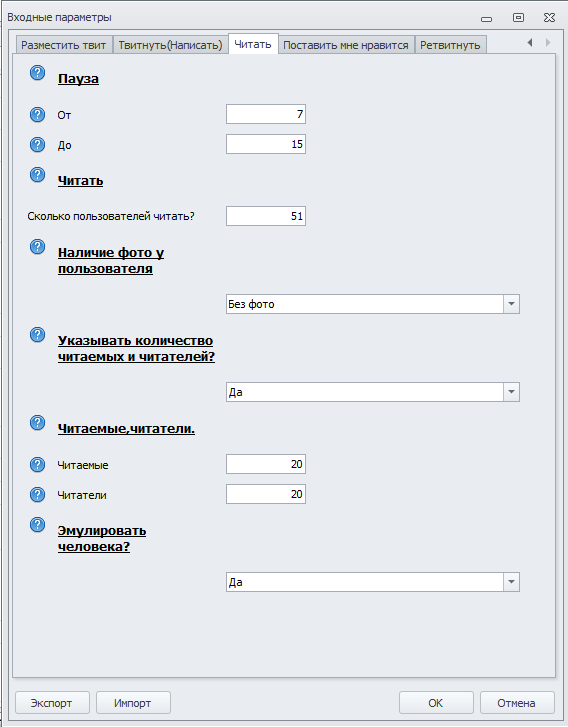
Task: Click help icon for Эмулировать человека
Action: click(x=38, y=525)
